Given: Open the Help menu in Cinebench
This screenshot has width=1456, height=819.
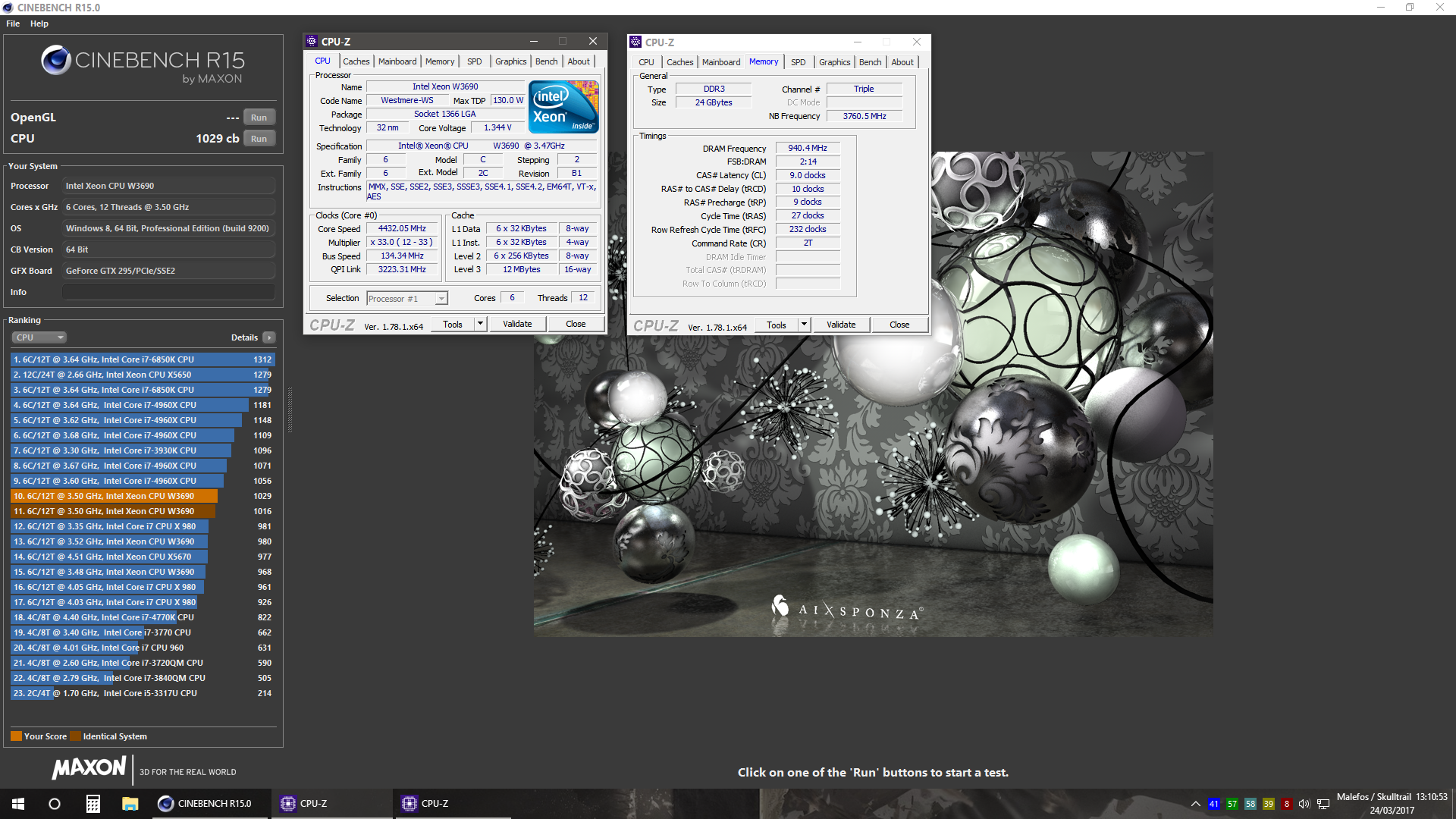Looking at the screenshot, I should [39, 24].
